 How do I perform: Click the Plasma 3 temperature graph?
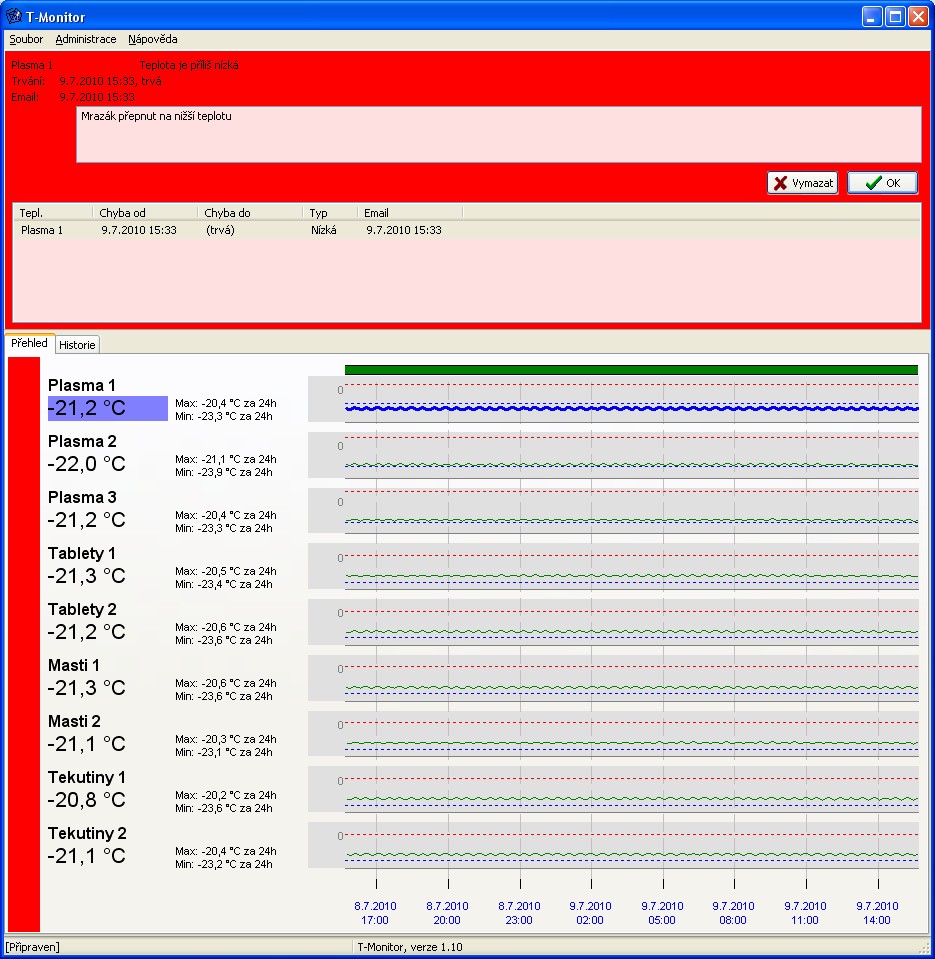613,511
